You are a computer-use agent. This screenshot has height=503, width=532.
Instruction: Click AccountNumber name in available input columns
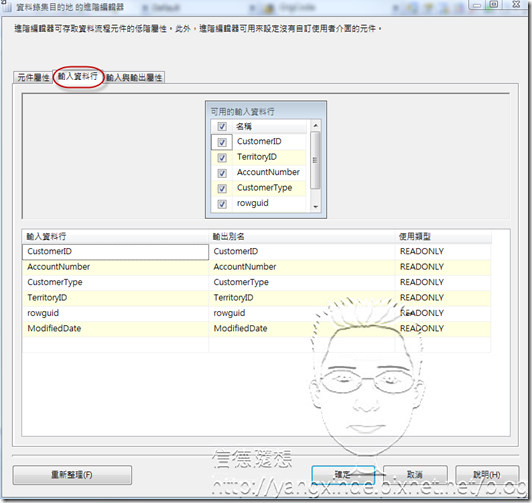(x=268, y=172)
